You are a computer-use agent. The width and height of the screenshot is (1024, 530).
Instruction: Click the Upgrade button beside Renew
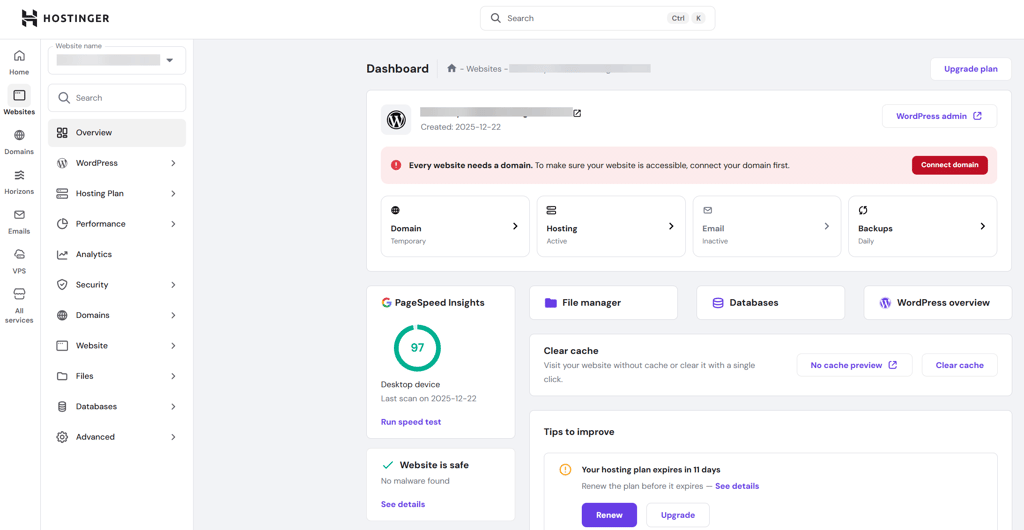pos(678,515)
